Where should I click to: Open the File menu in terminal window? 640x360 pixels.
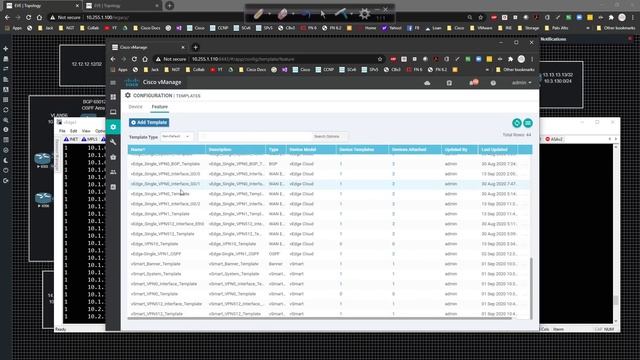62,131
